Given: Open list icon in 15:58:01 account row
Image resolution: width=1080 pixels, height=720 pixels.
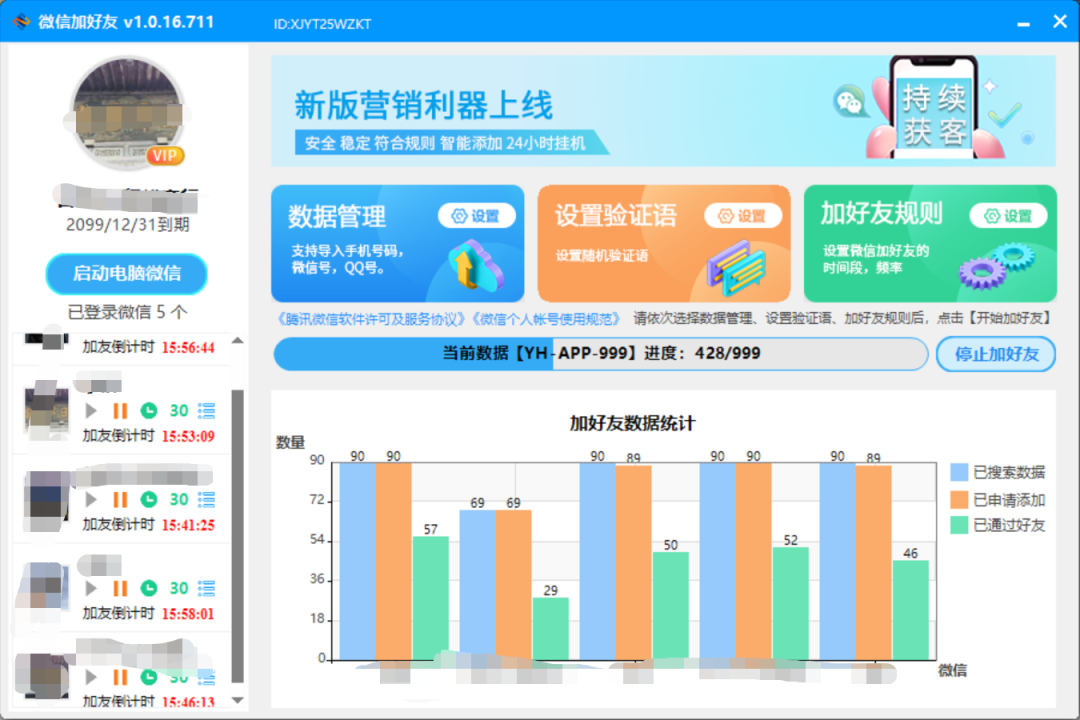Looking at the screenshot, I should tap(207, 588).
